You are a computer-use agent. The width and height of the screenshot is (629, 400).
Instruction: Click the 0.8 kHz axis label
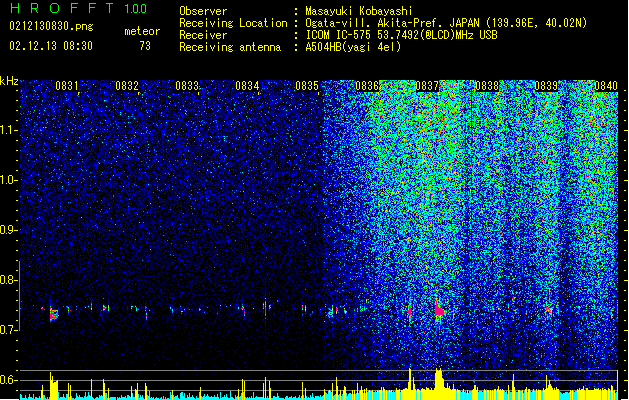pos(9,280)
